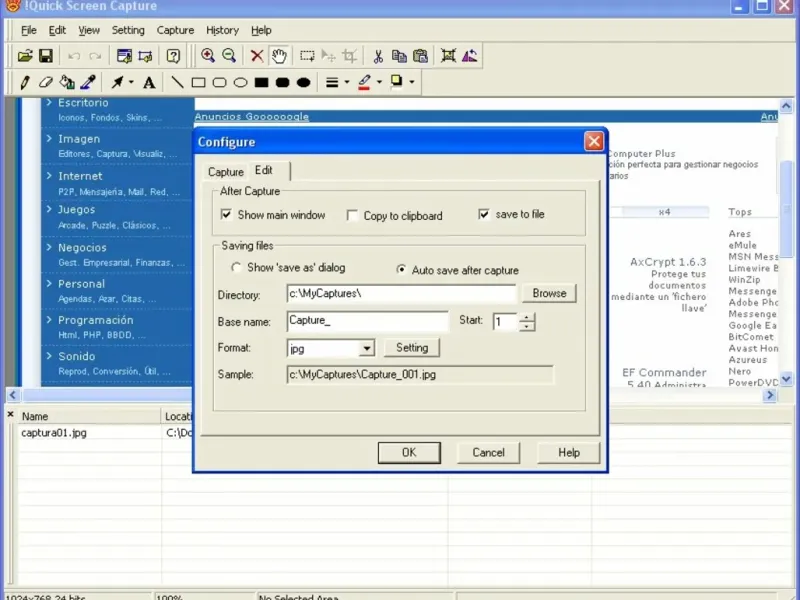Viewport: 800px width, 600px height.
Task: Select the Eraser tool
Action: coord(46,82)
